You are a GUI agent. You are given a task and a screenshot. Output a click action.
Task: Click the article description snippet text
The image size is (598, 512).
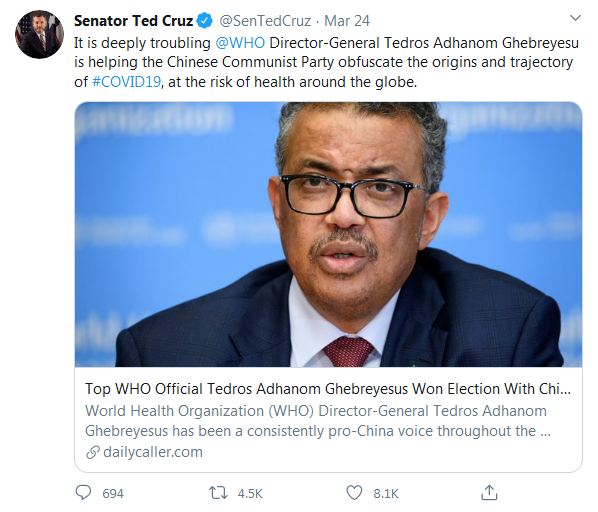[318, 421]
